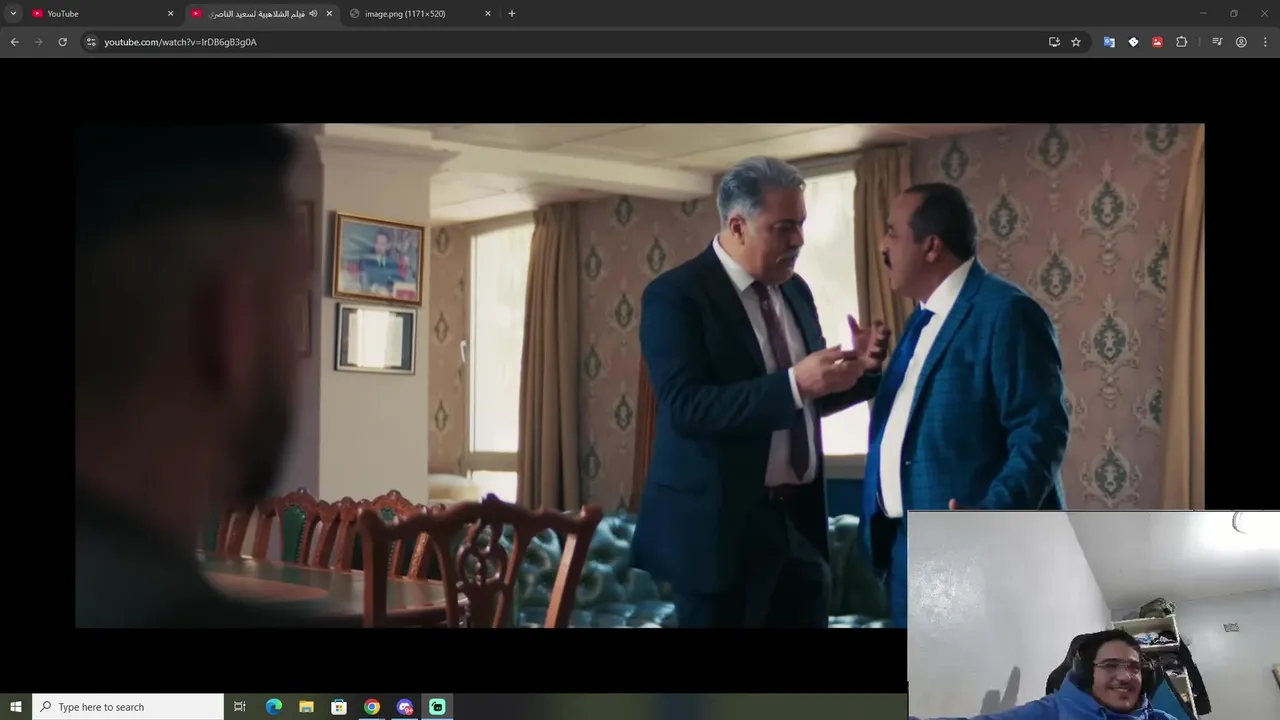Viewport: 1280px width, 720px height.
Task: Bookmark this page with the star
Action: pyautogui.click(x=1076, y=42)
